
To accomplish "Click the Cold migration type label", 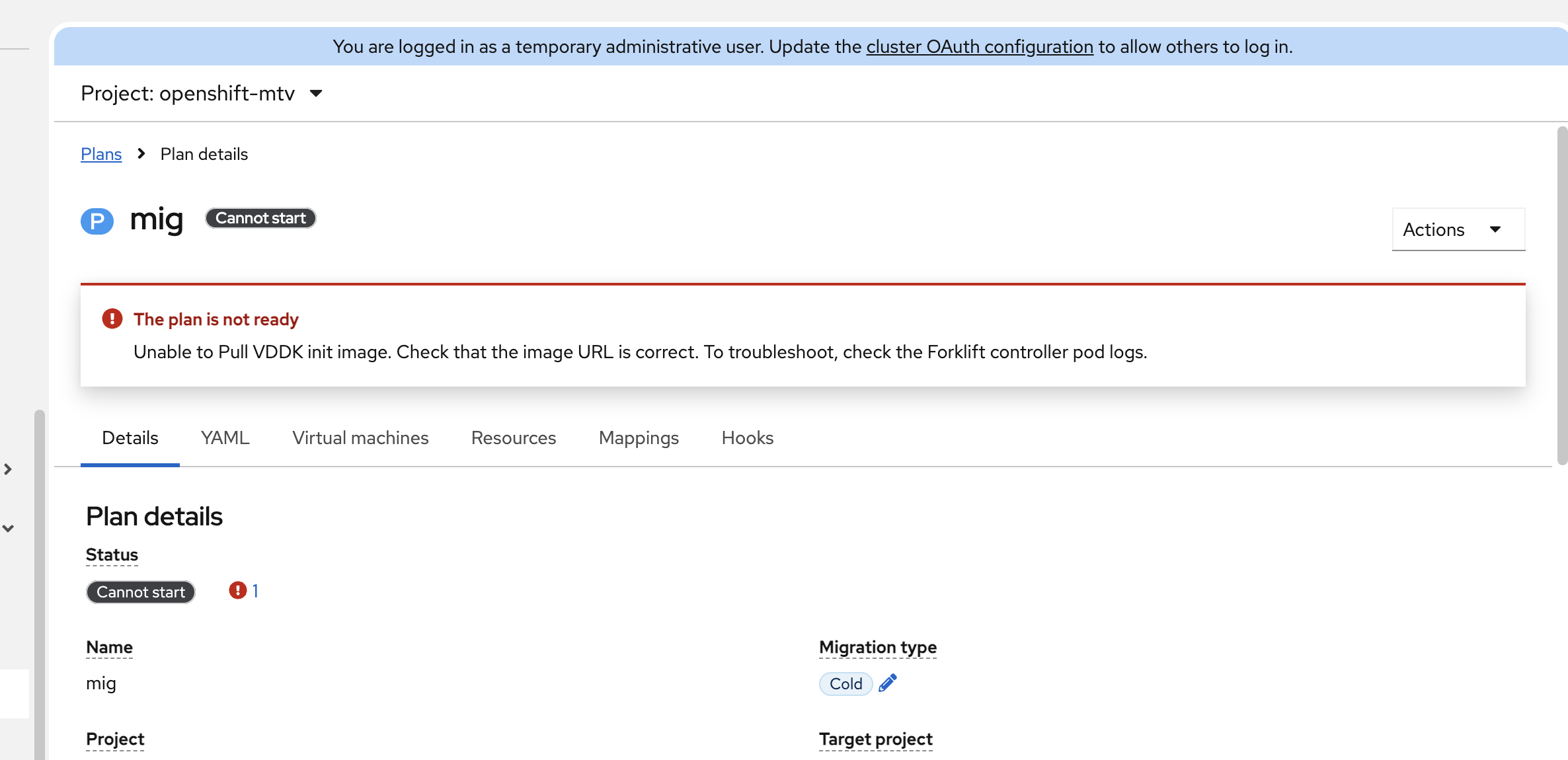I will pyautogui.click(x=845, y=684).
